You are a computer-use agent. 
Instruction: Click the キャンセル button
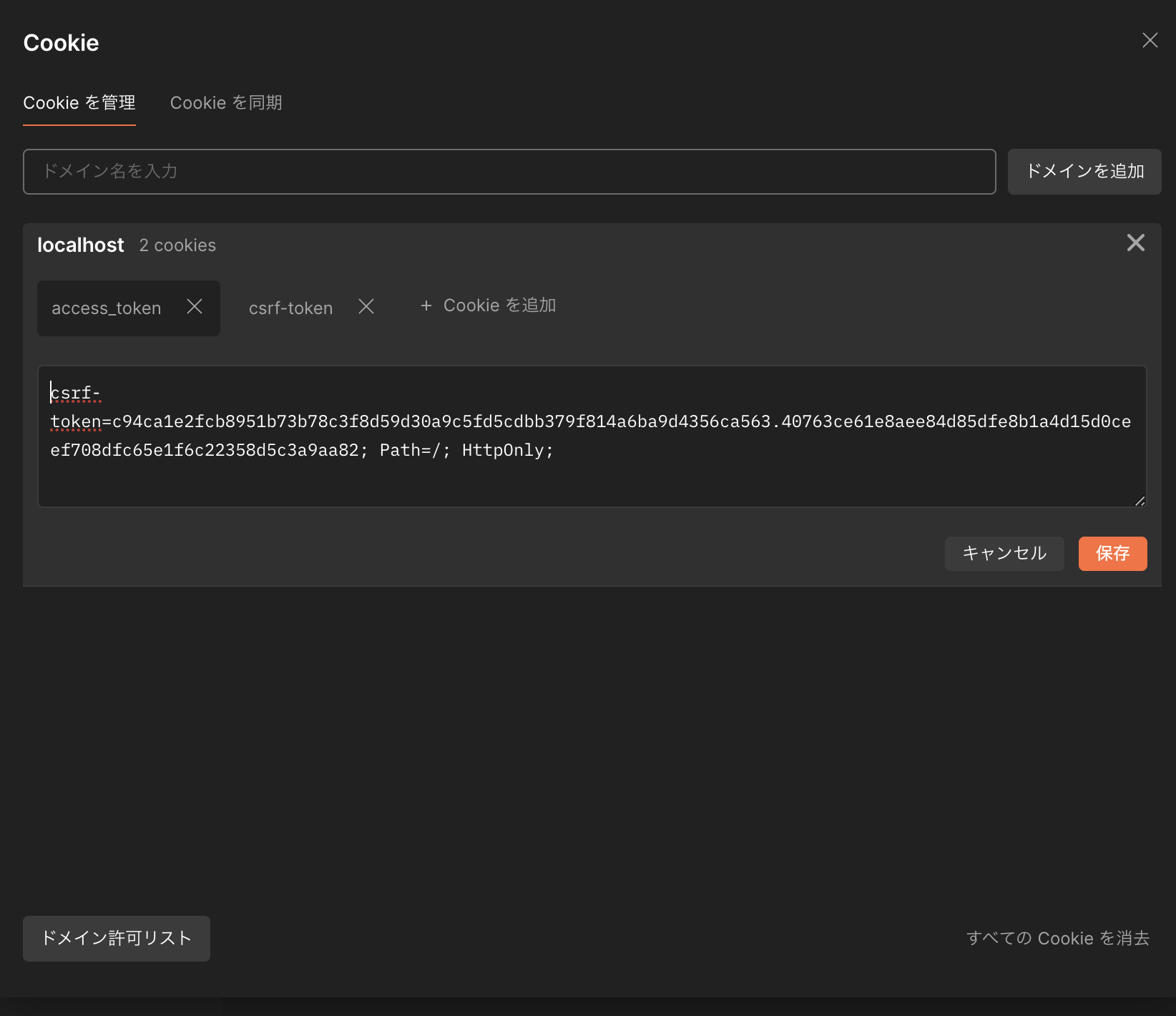pos(1004,554)
